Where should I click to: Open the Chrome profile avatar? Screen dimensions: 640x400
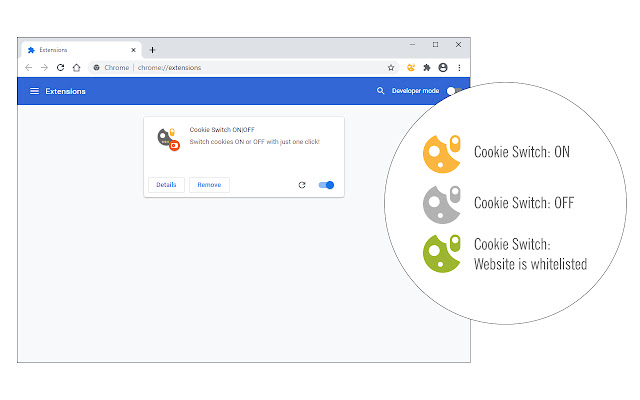tap(443, 68)
